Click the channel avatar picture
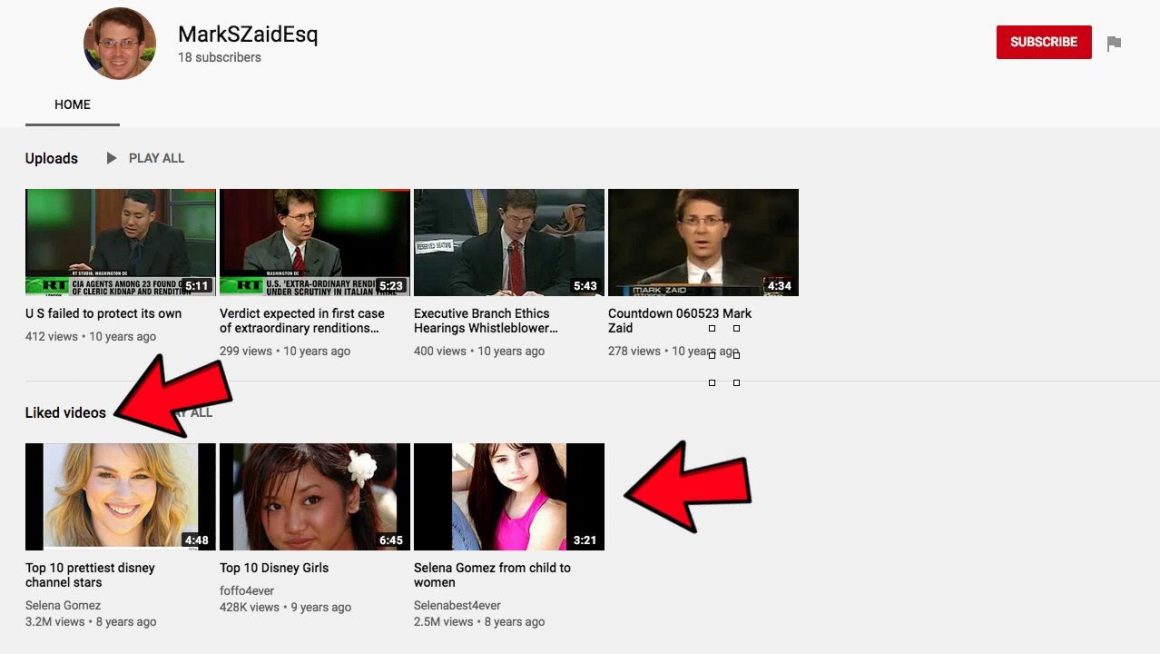This screenshot has width=1160, height=654. pyautogui.click(x=120, y=44)
